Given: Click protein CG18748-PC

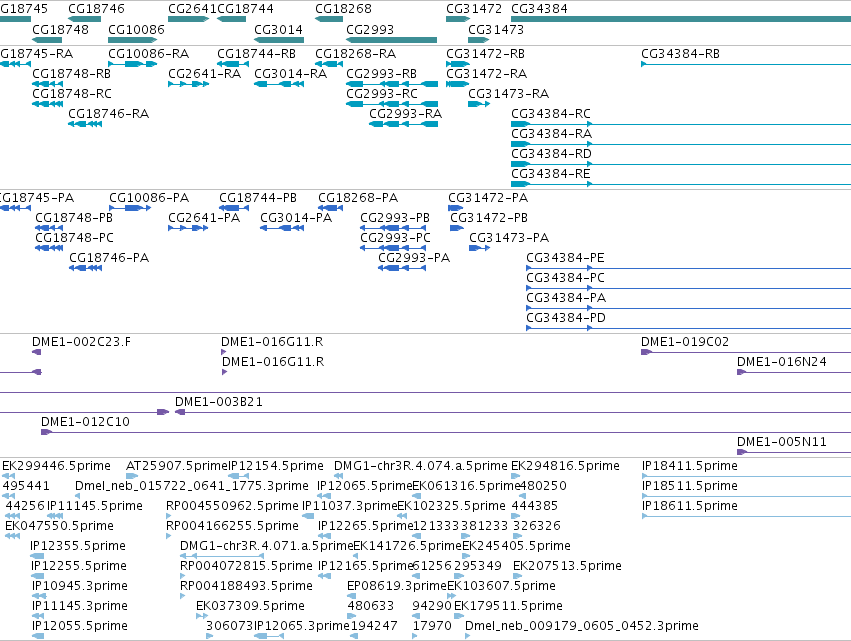Looking at the screenshot, I should point(49,248).
